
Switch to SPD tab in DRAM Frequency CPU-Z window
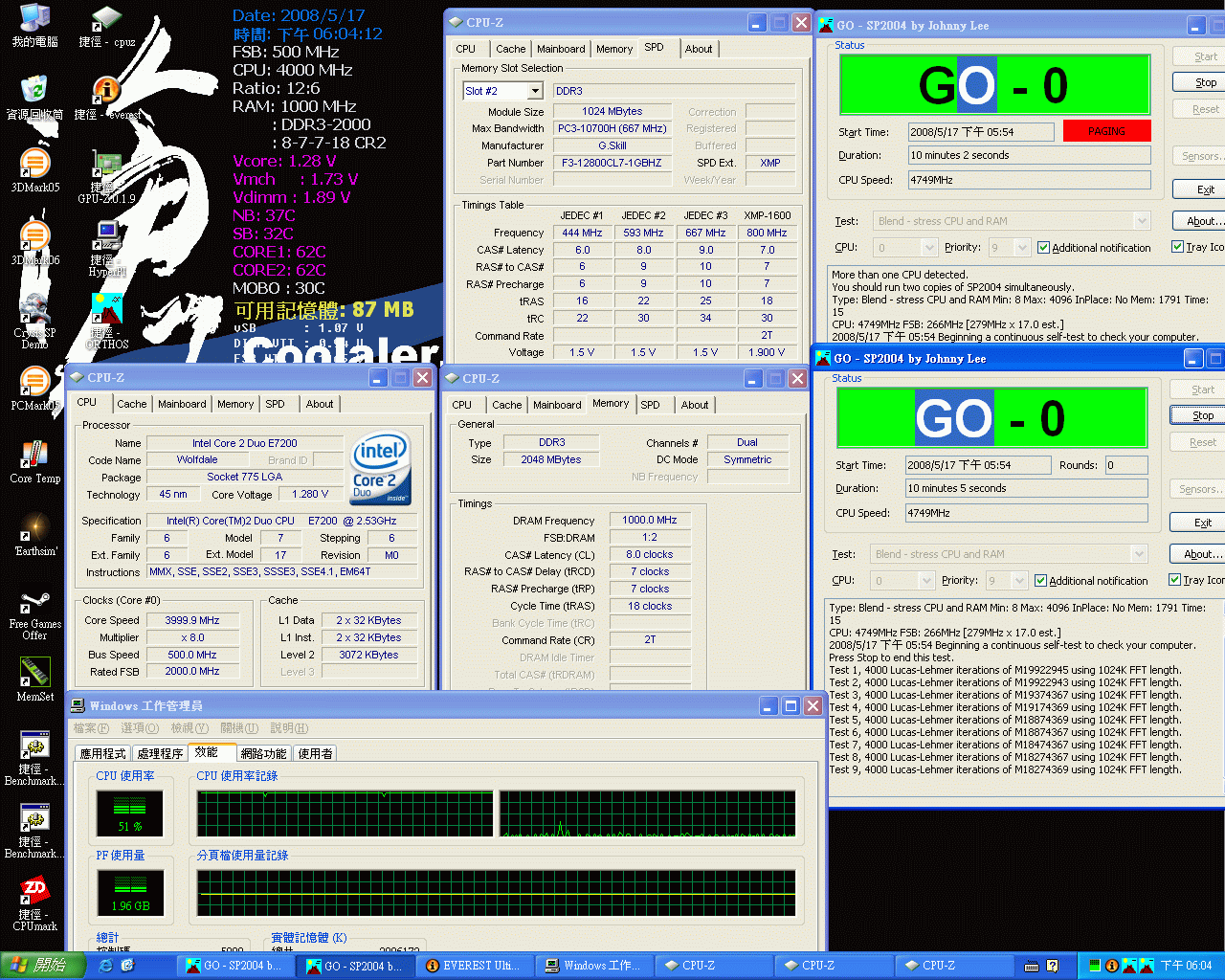tap(651, 405)
